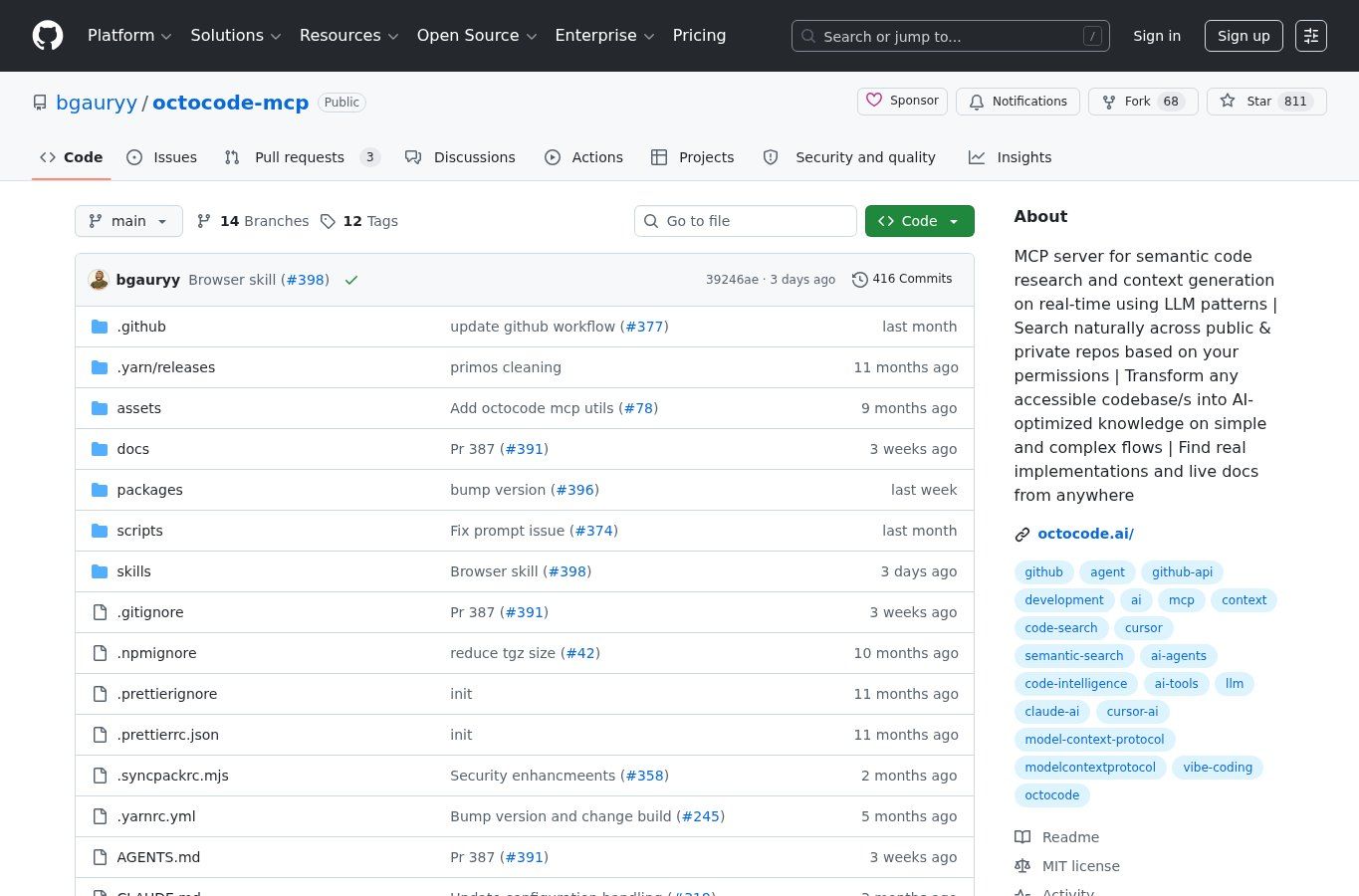Click the Sponsor button
1359x896 pixels.
902,102
